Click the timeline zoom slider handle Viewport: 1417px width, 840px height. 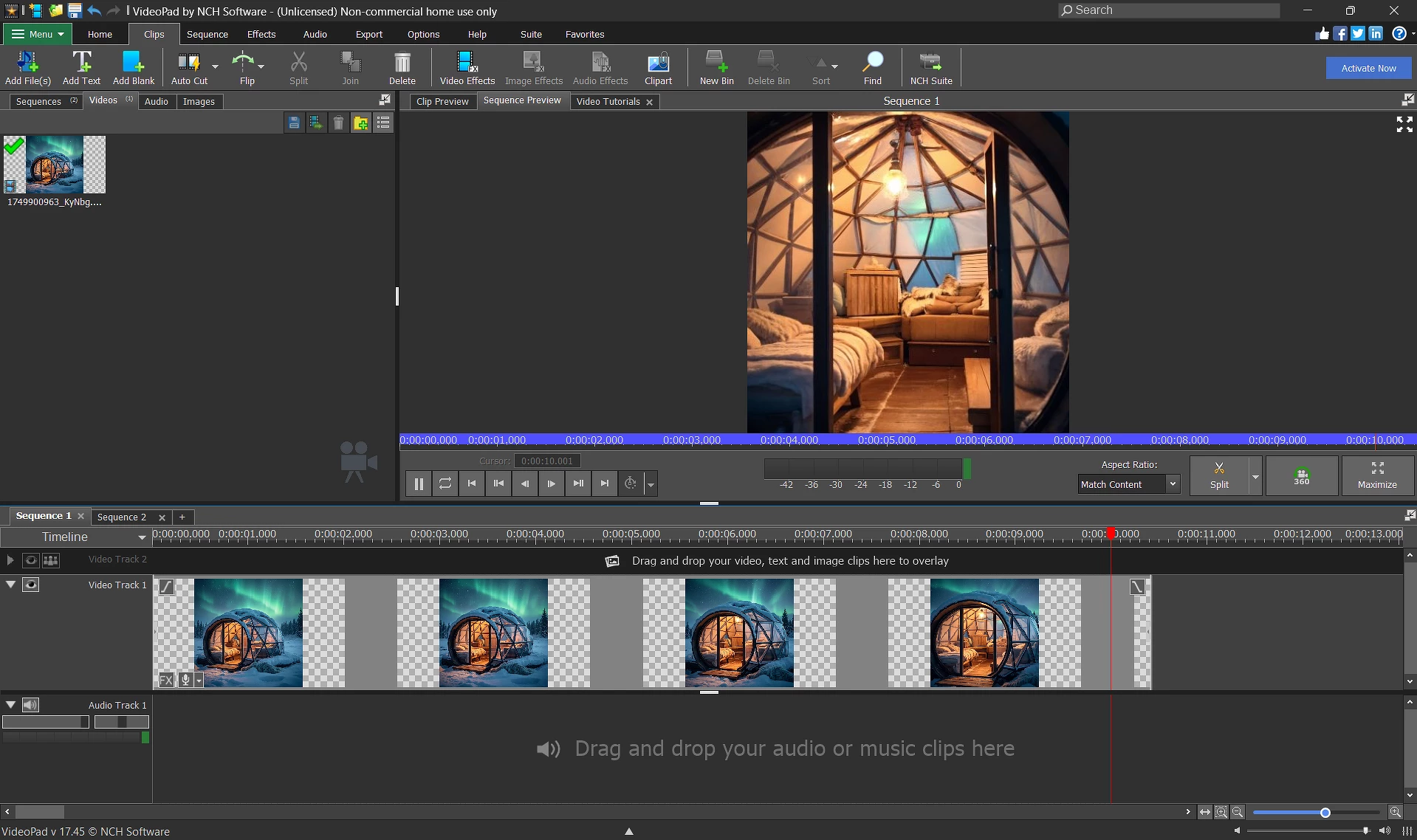tap(1325, 812)
